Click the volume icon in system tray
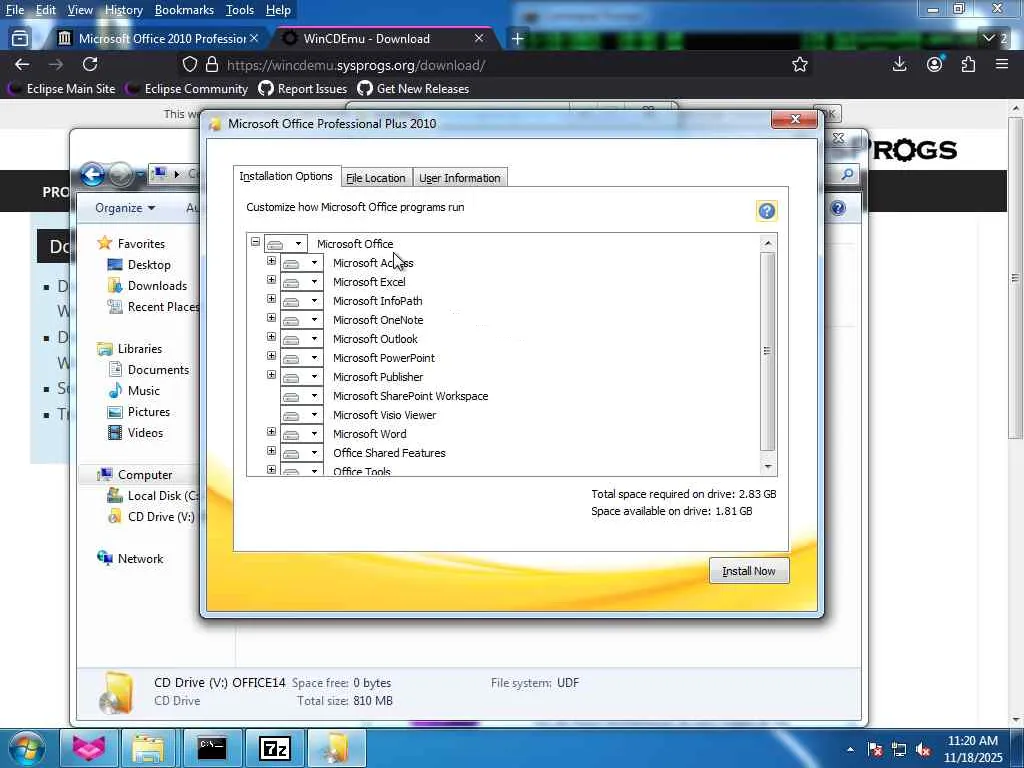The height and width of the screenshot is (768, 1024). 923,750
